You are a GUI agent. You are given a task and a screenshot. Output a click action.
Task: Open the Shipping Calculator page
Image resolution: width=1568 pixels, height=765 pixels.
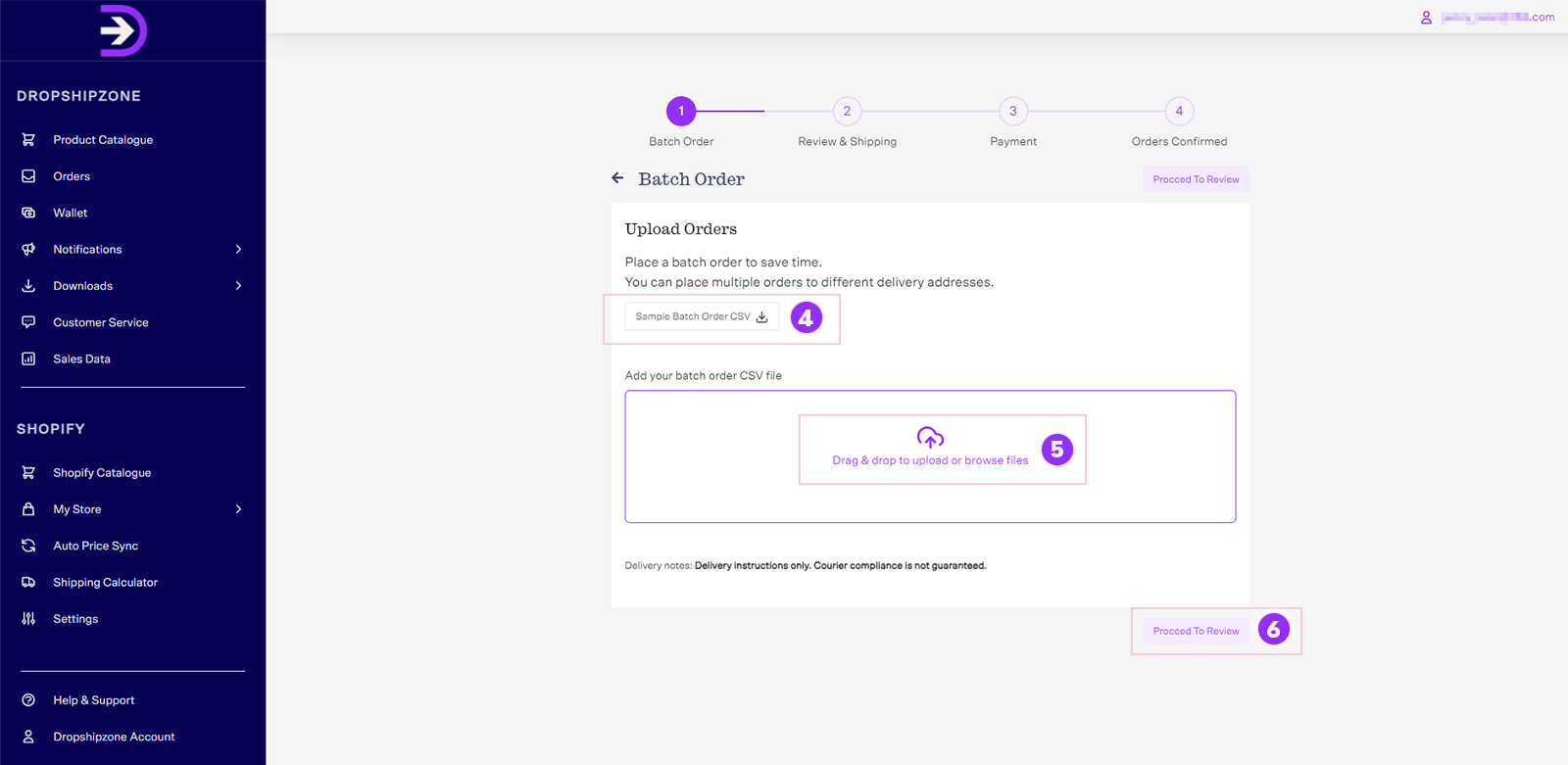coord(105,583)
